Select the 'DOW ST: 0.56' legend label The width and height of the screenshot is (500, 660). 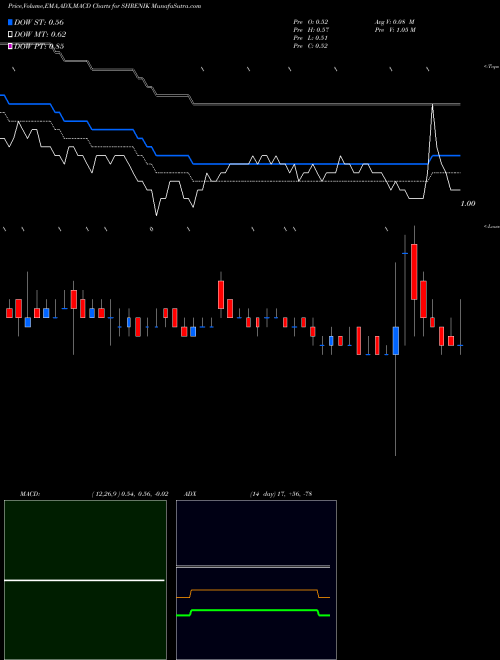39,22
